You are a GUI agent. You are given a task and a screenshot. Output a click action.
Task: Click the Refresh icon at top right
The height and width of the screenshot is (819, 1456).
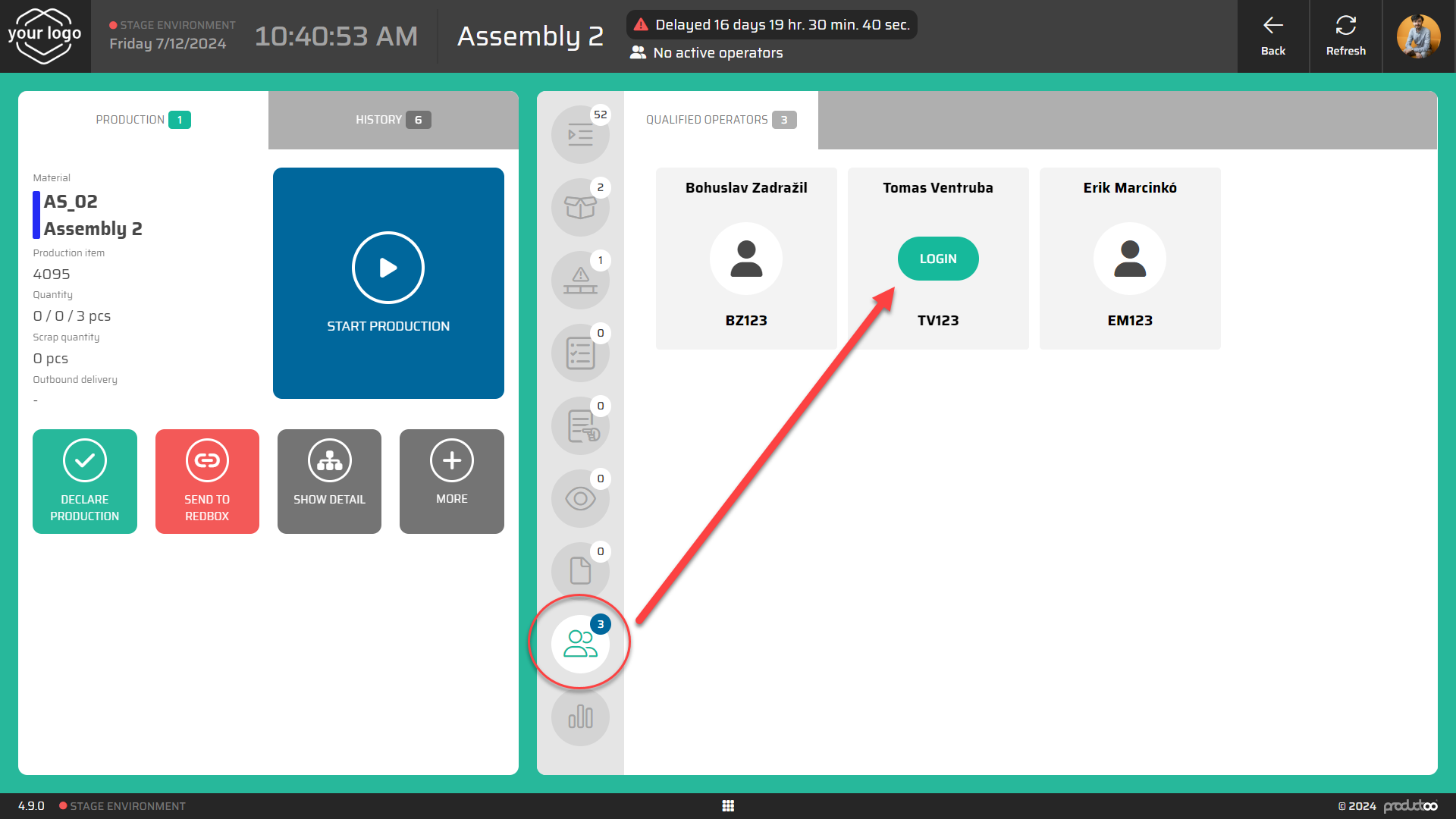[1346, 34]
